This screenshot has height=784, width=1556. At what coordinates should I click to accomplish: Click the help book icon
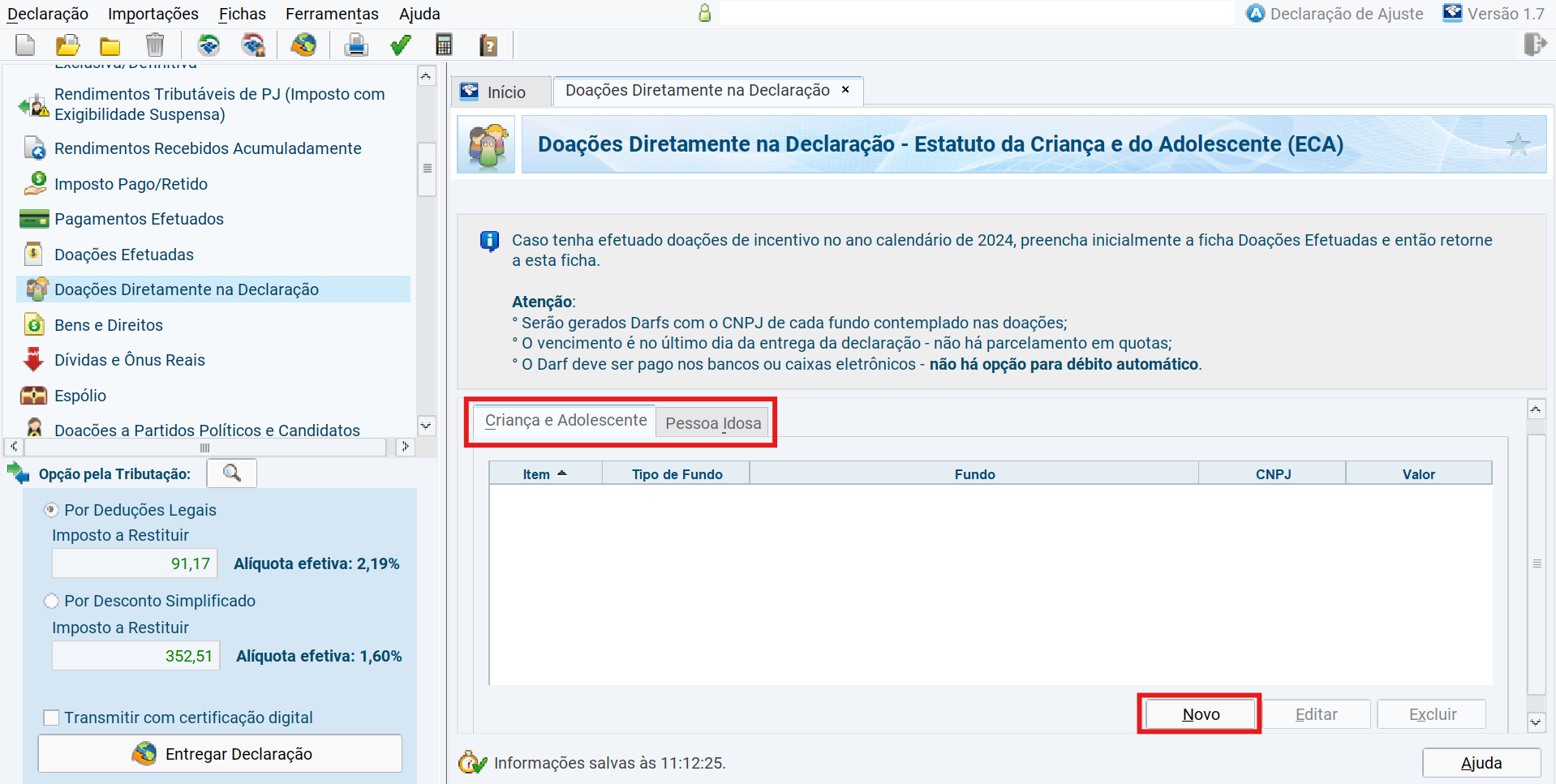[488, 45]
